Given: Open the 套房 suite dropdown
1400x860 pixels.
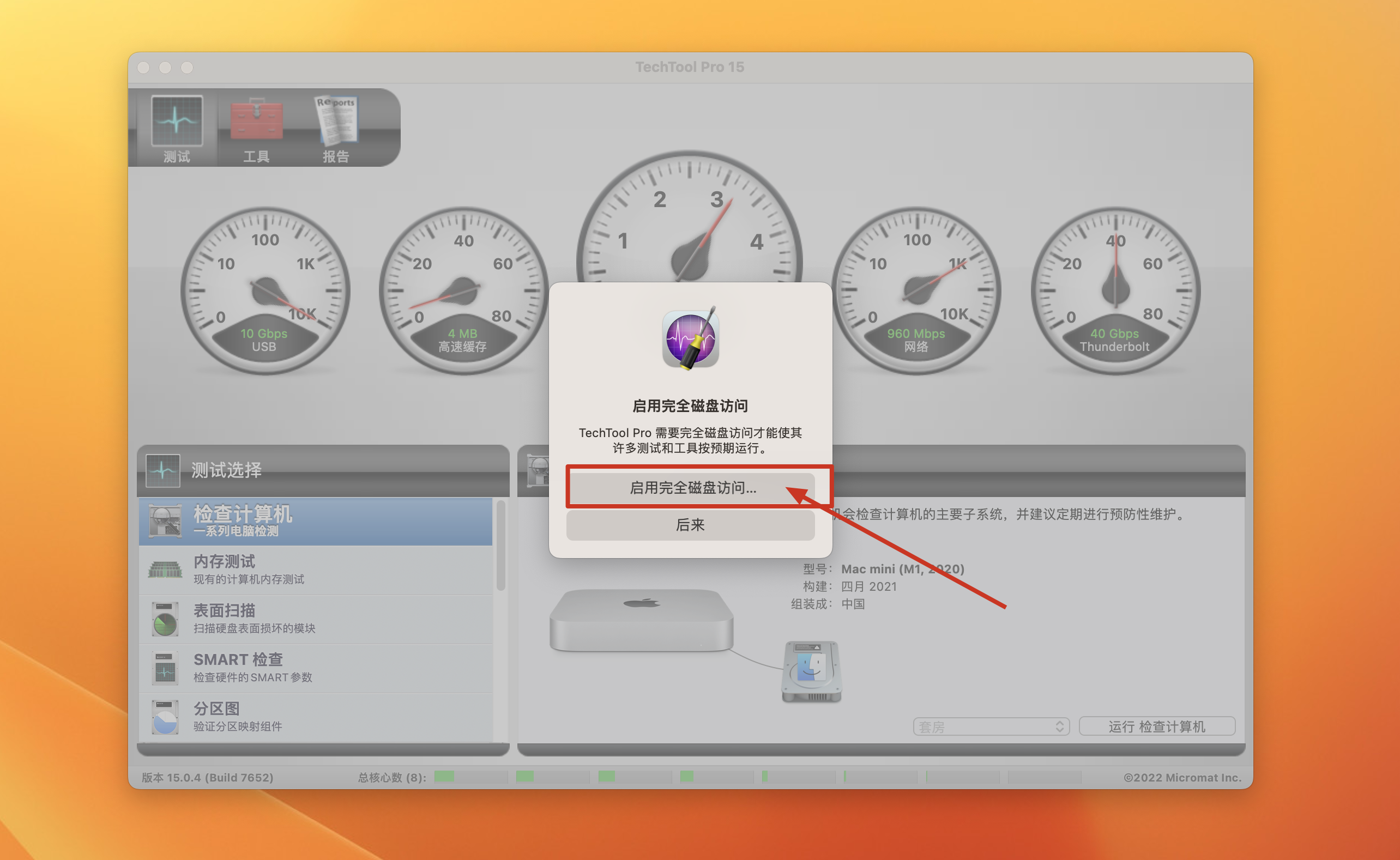Looking at the screenshot, I should (991, 726).
